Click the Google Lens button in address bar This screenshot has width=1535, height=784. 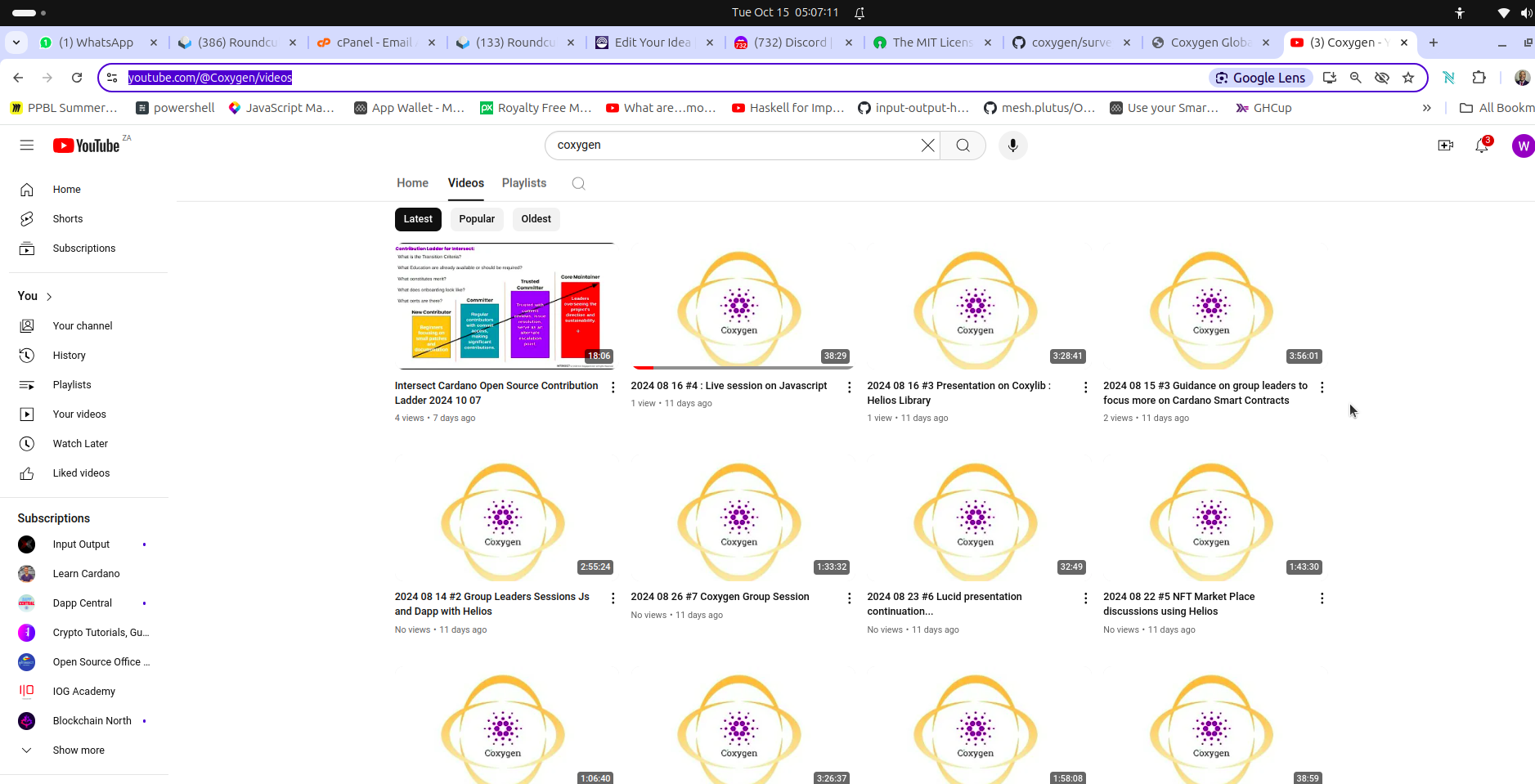[x=1260, y=78]
